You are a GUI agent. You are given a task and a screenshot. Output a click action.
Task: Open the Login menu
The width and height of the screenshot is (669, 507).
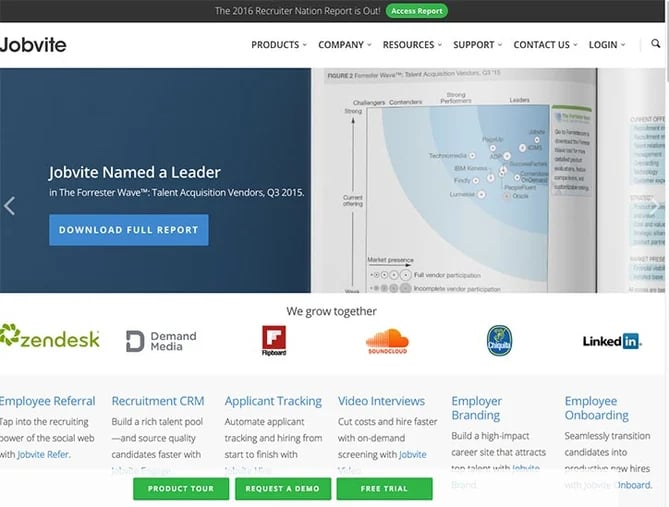tap(607, 45)
